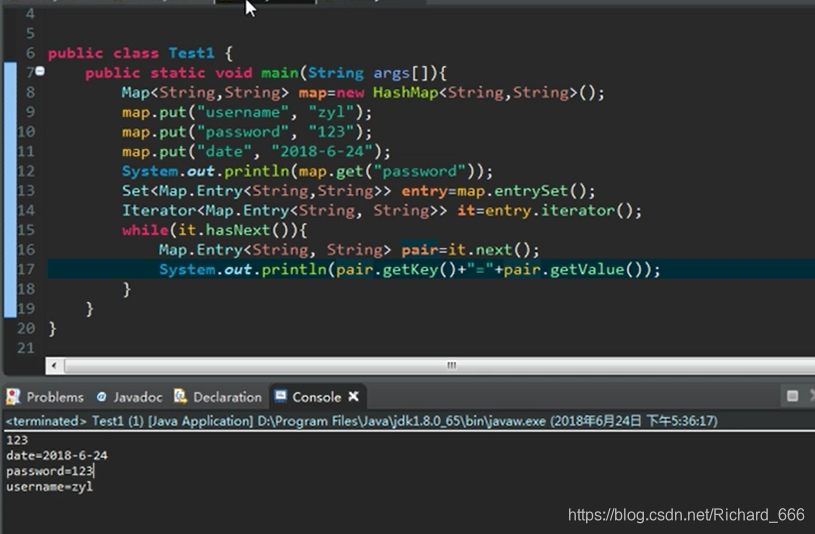The image size is (815, 534).
Task: Click the "2018-6-24" string on line 11
Action: coord(322,151)
